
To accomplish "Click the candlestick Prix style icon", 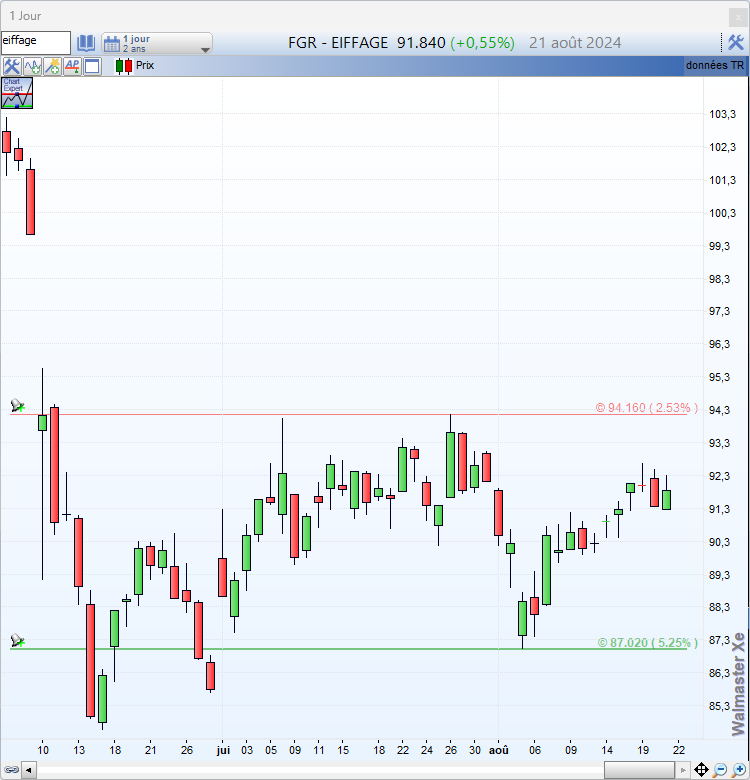I will click(124, 66).
